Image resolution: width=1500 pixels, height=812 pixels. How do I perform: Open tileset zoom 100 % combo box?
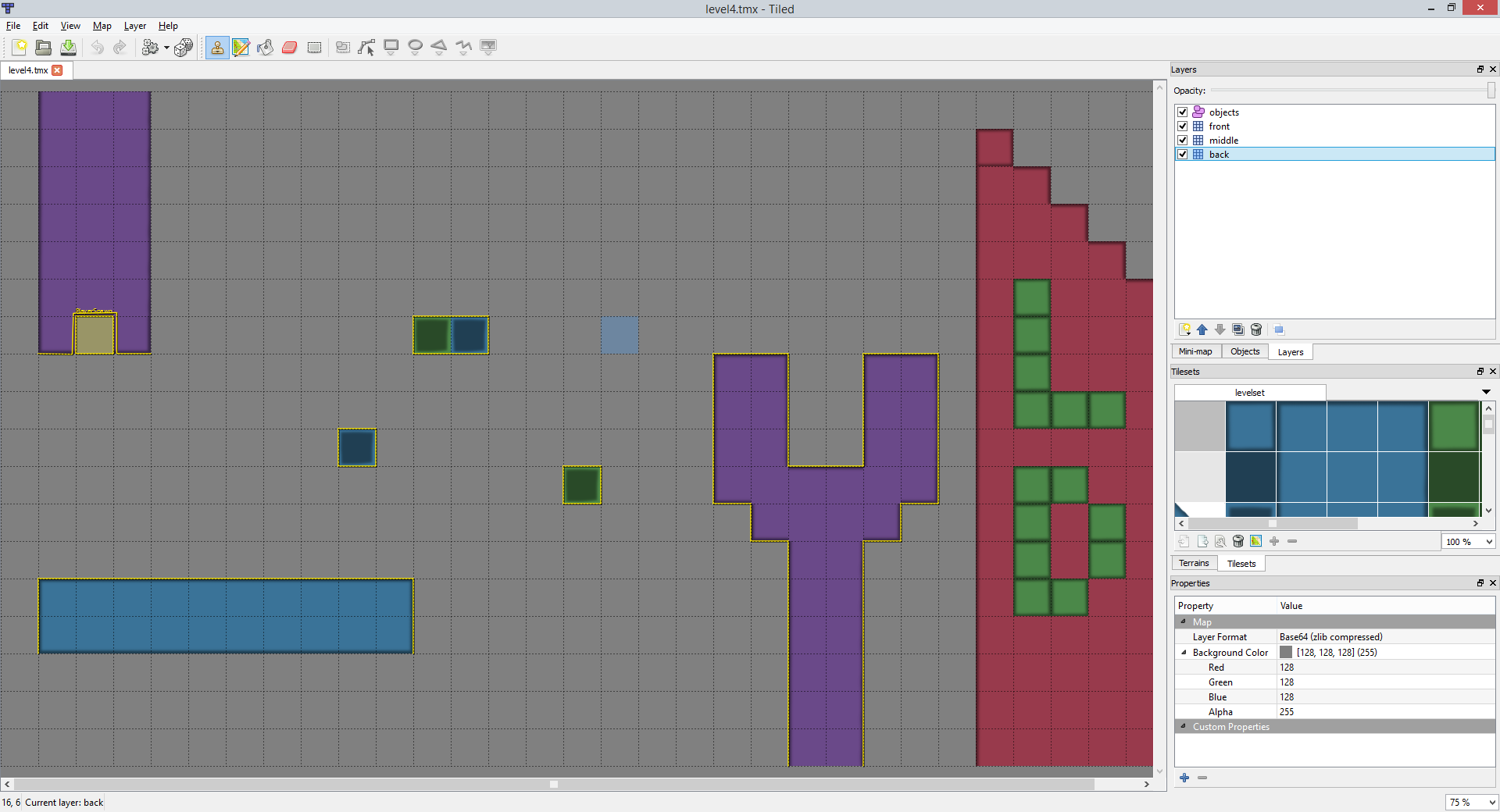point(1469,542)
